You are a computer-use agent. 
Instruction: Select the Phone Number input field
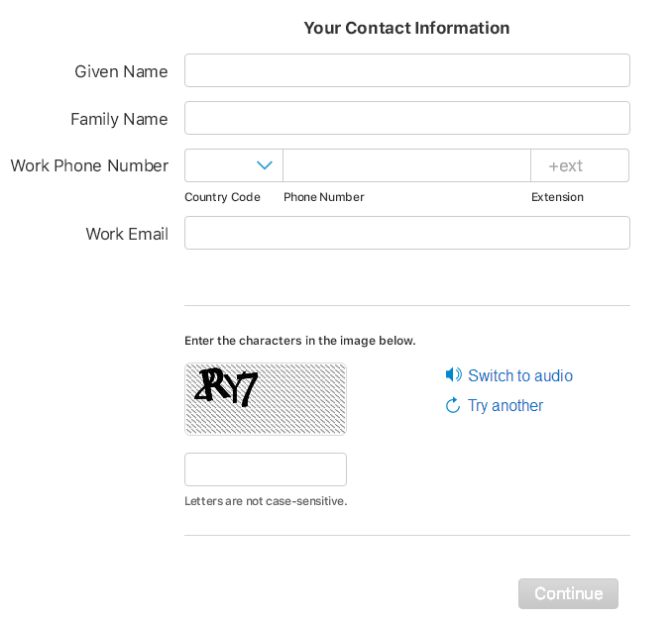click(x=407, y=165)
